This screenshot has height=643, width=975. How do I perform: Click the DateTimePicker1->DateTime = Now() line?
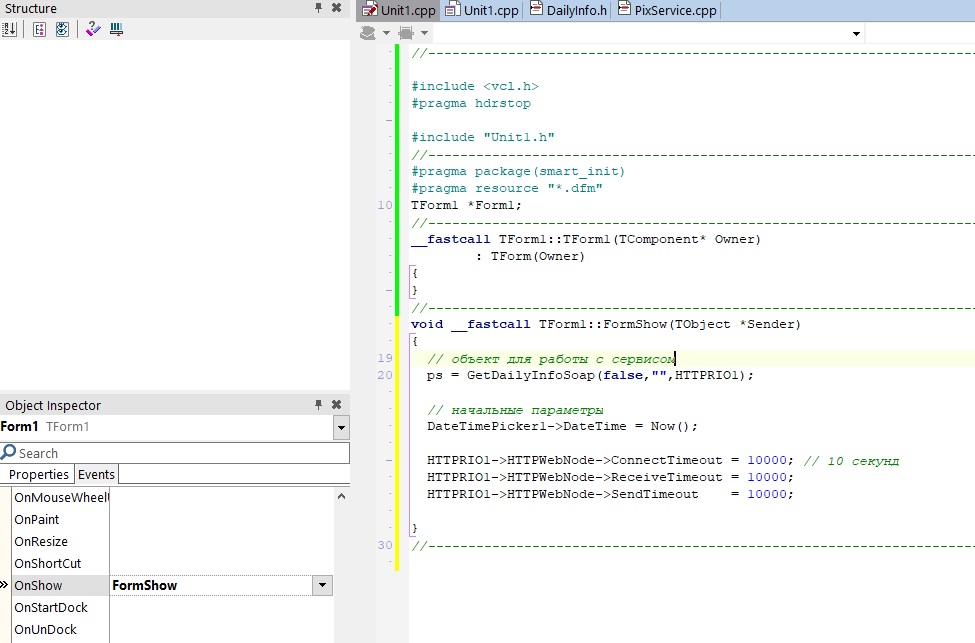pyautogui.click(x=562, y=426)
